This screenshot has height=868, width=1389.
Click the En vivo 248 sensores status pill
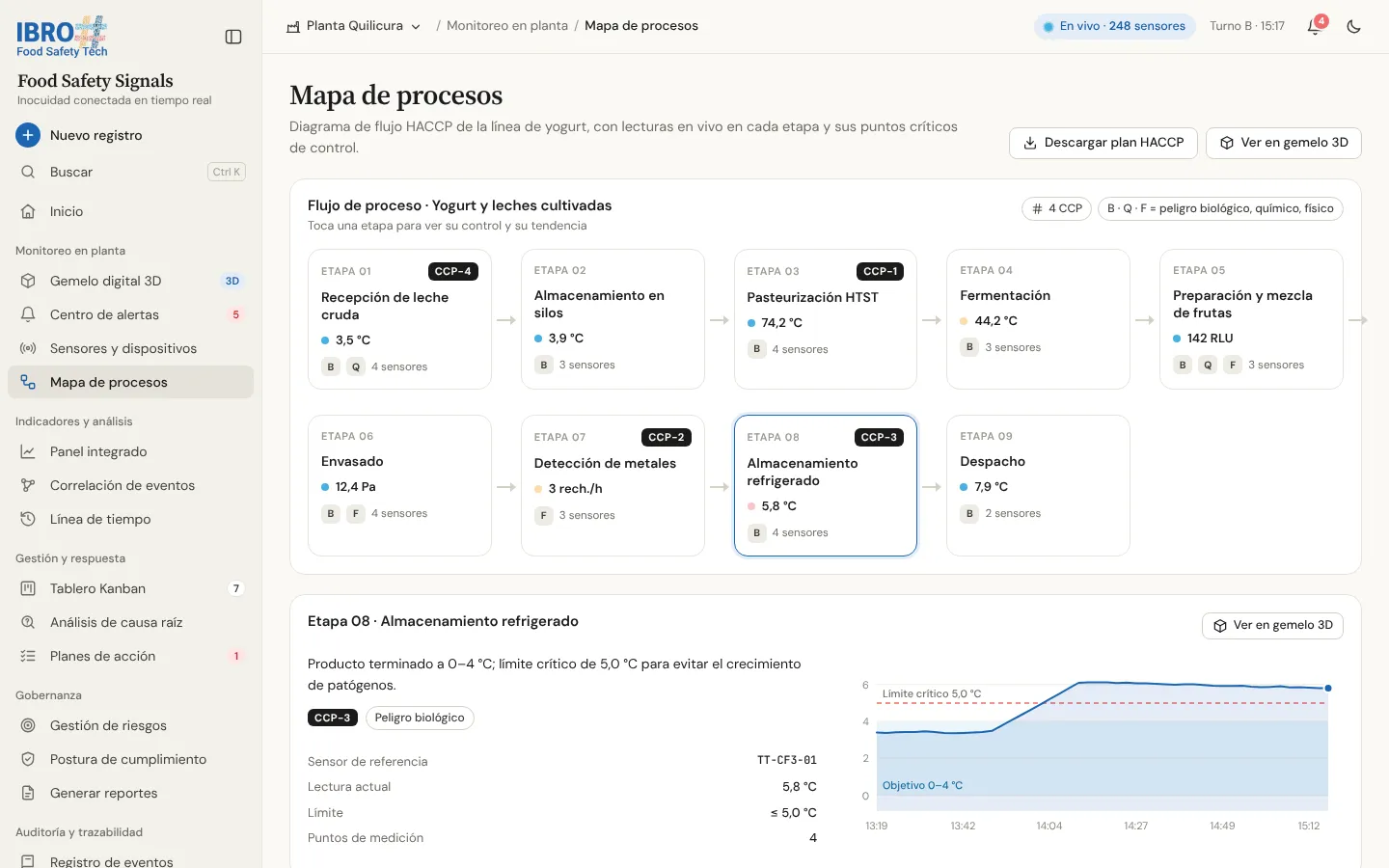1114,26
